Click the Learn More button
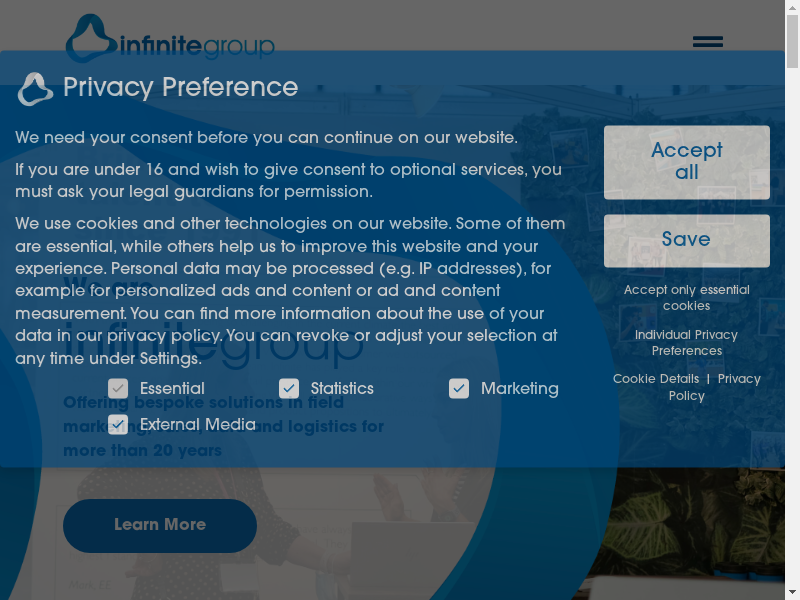The image size is (800, 600). point(160,525)
